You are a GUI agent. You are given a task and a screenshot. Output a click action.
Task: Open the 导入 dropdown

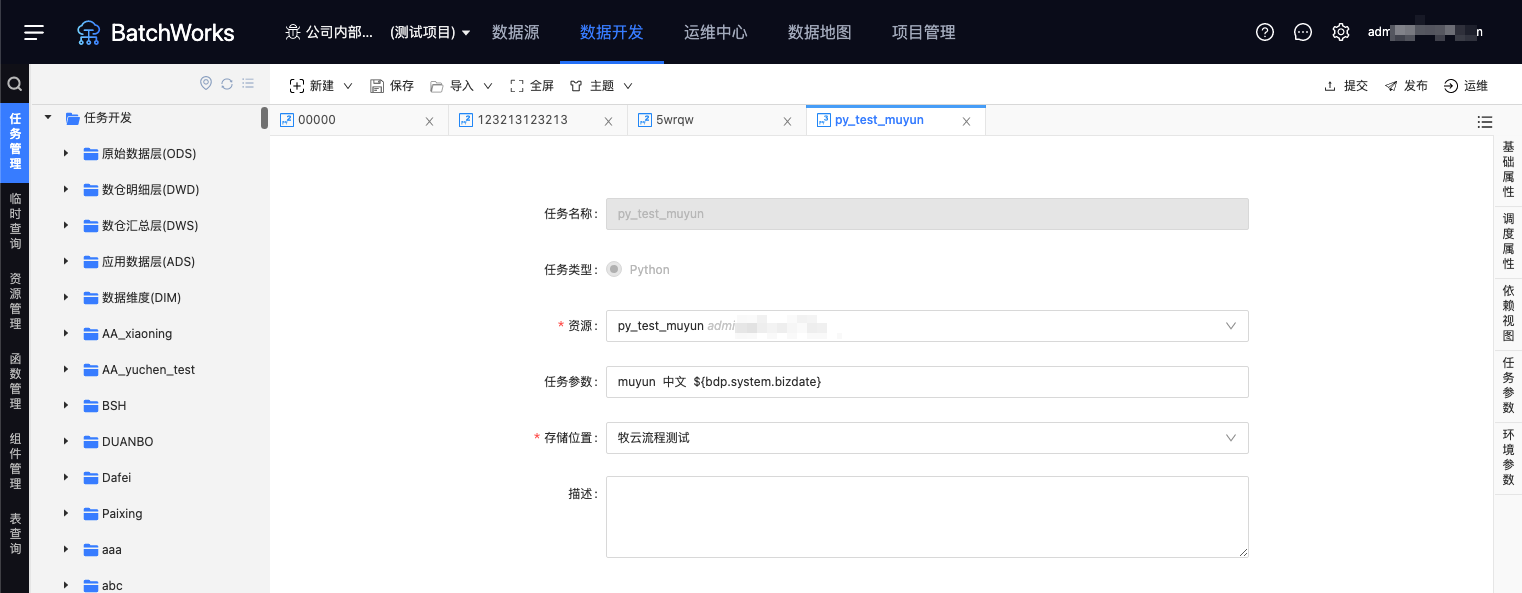(x=462, y=86)
